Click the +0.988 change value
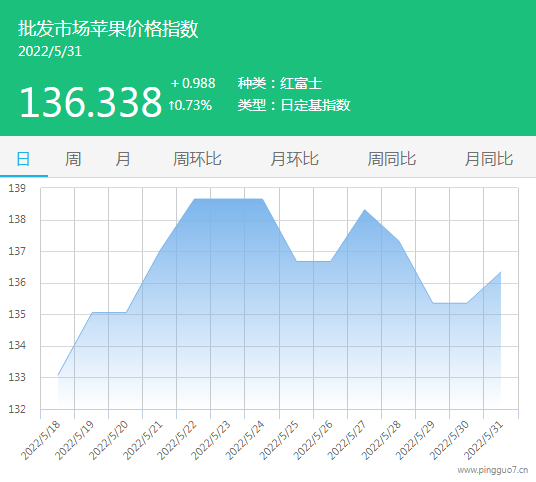Image resolution: width=536 pixels, height=482 pixels. pyautogui.click(x=193, y=83)
